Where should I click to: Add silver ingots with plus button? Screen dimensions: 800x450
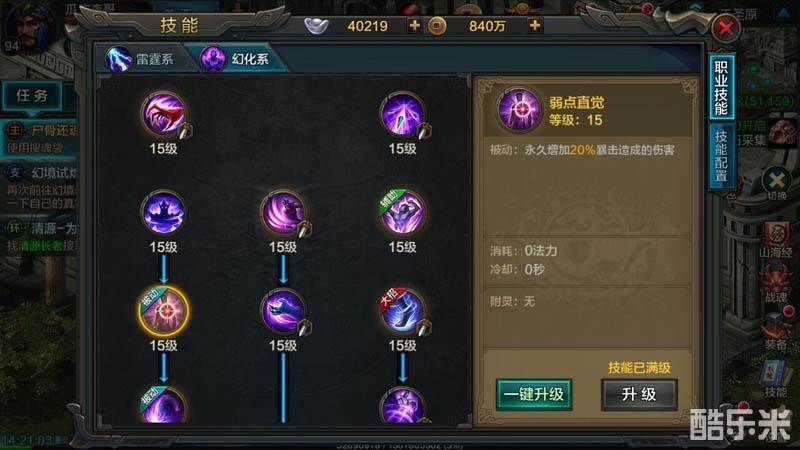(414, 25)
